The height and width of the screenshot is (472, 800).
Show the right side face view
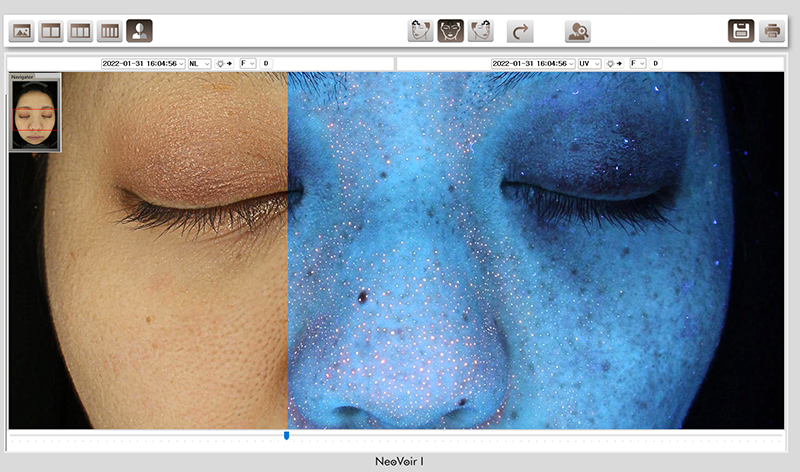(481, 31)
